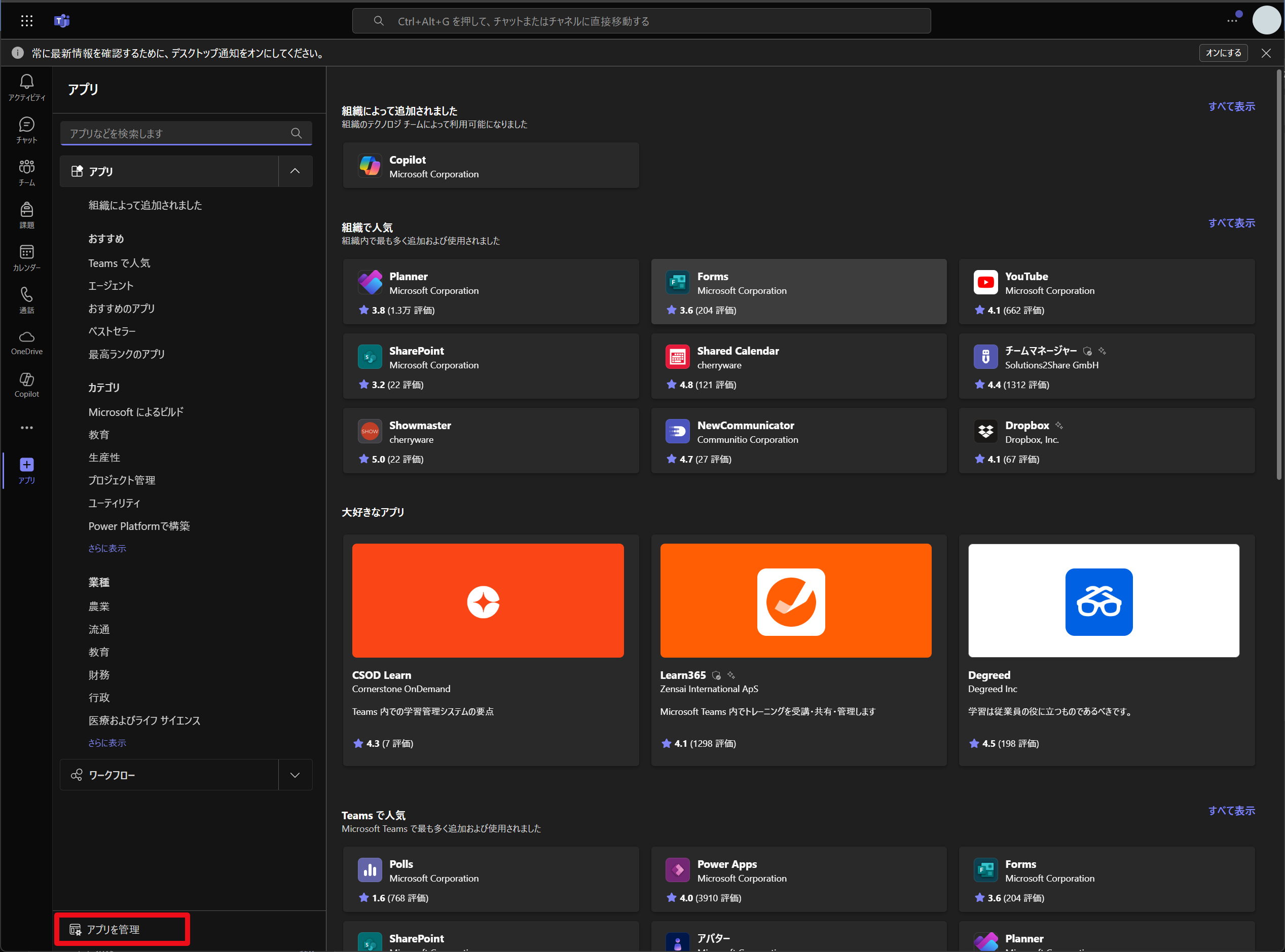This screenshot has width=1285, height=952.
Task: Open the Copilot app card icon
Action: (370, 166)
